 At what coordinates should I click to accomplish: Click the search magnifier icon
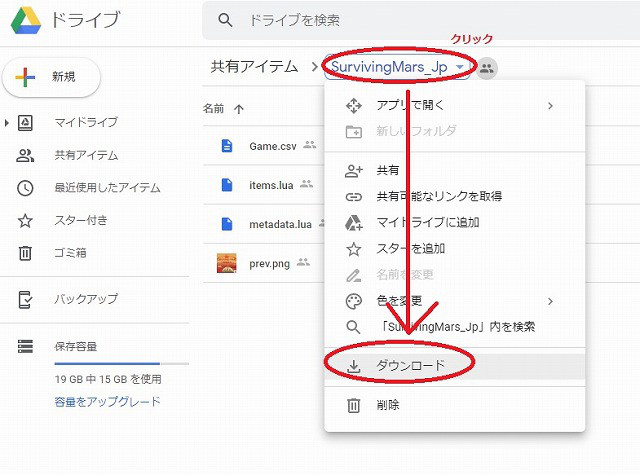[225, 20]
